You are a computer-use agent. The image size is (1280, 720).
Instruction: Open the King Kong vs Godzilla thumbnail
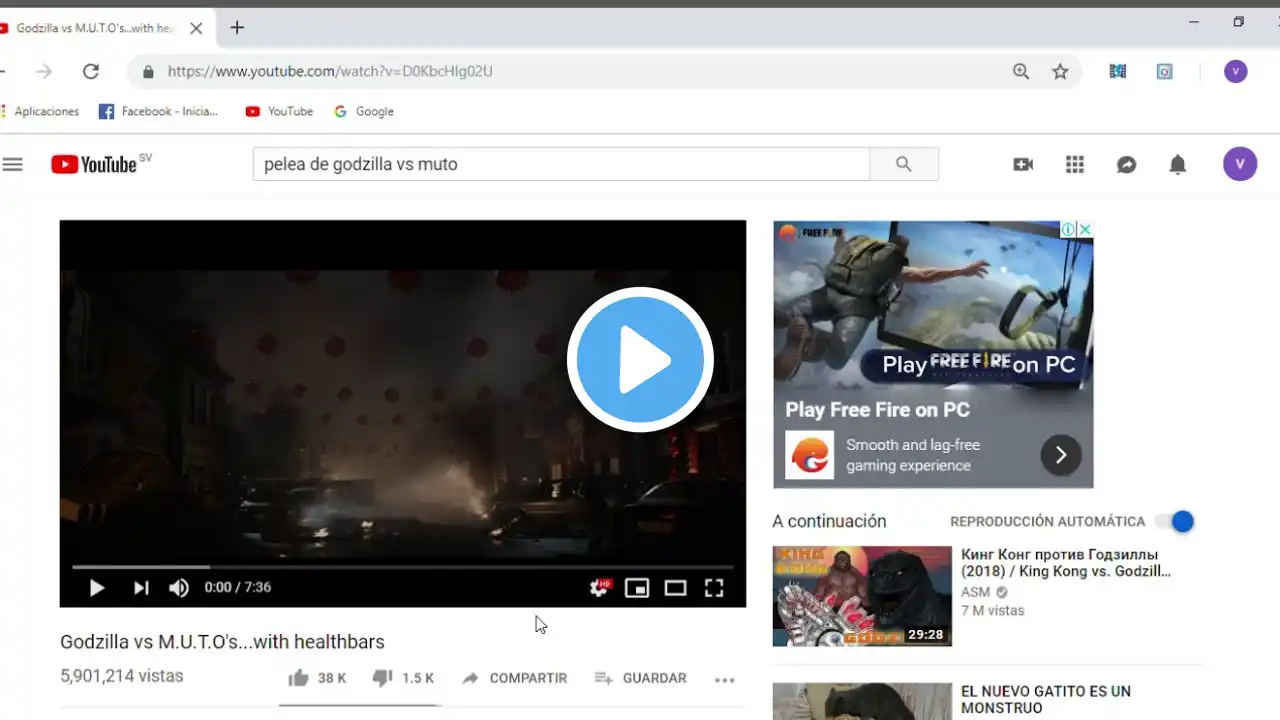(862, 596)
